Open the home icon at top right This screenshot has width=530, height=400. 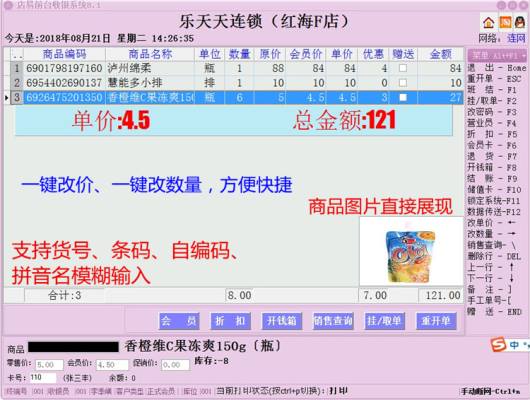(x=488, y=23)
